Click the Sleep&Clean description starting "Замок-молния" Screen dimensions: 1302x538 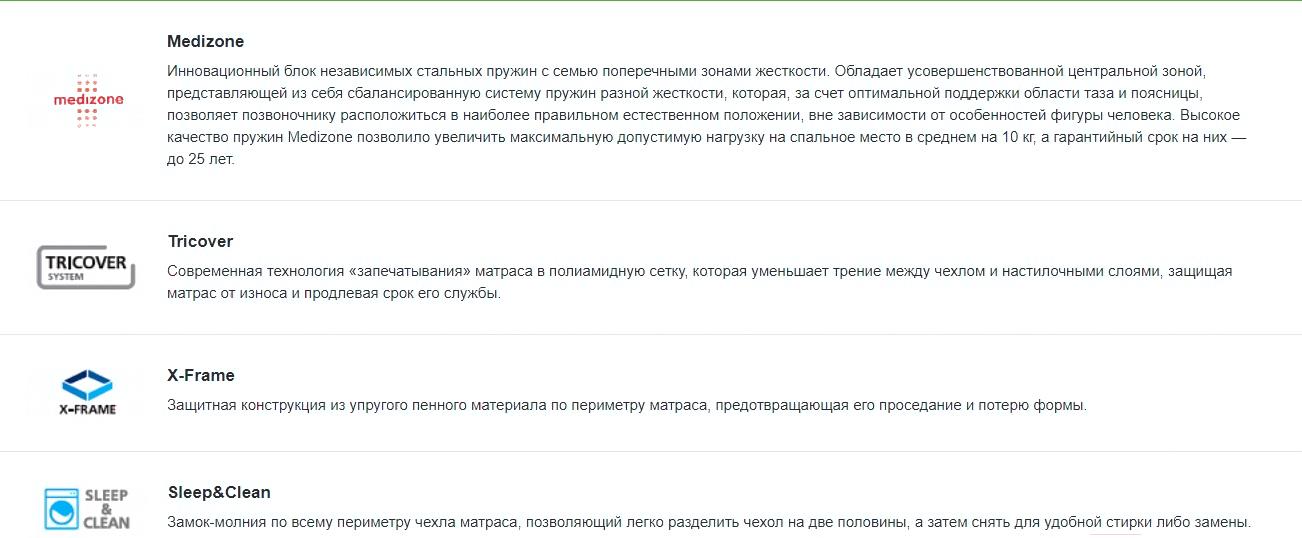pos(708,522)
